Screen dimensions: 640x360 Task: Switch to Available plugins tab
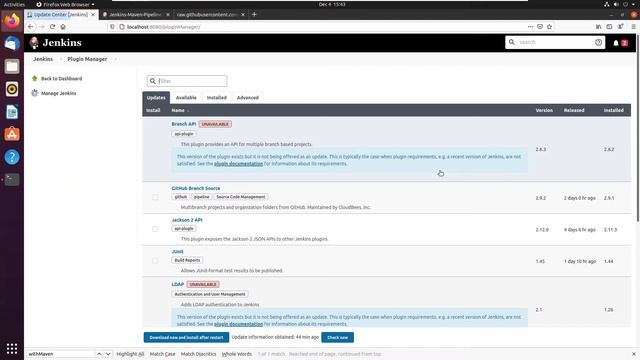point(186,98)
